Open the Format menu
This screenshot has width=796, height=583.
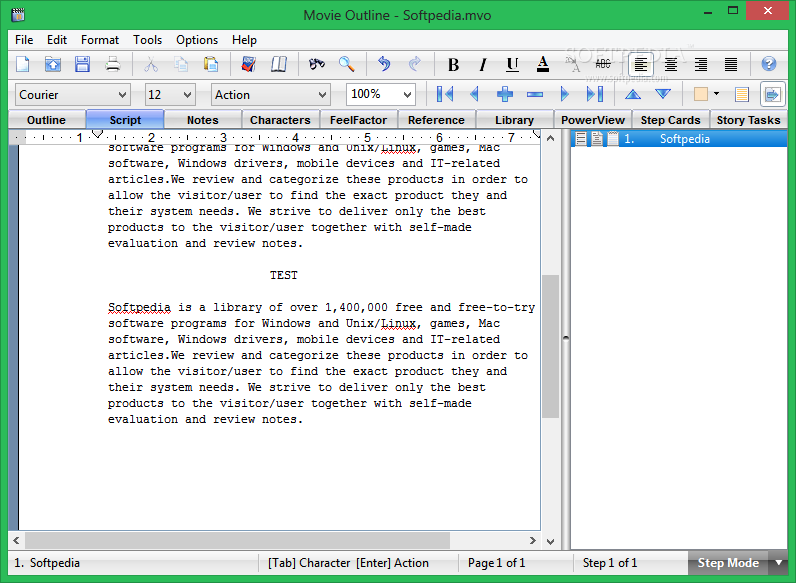point(100,40)
